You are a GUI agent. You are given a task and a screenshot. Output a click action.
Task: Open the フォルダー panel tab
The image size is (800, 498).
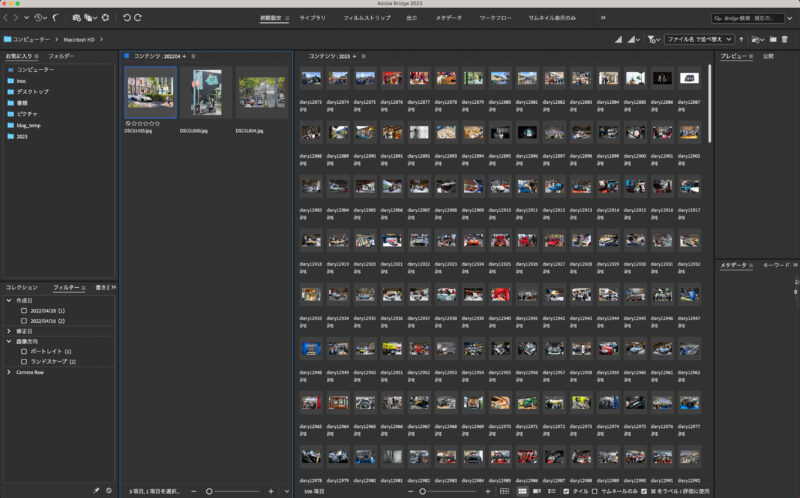pos(61,56)
